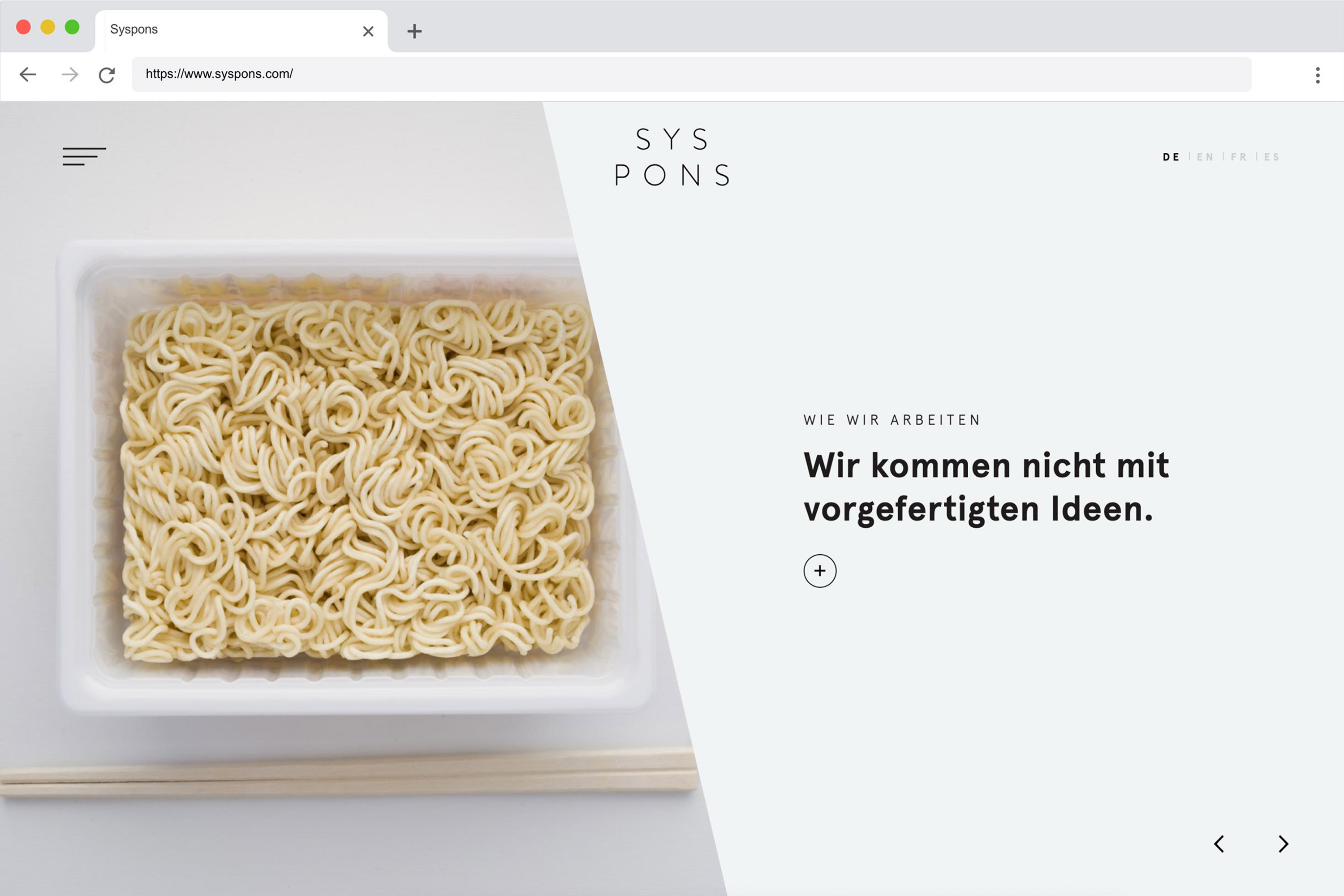Screen dimensions: 1344x896
Task: Open the hamburger menu icon
Action: (84, 156)
